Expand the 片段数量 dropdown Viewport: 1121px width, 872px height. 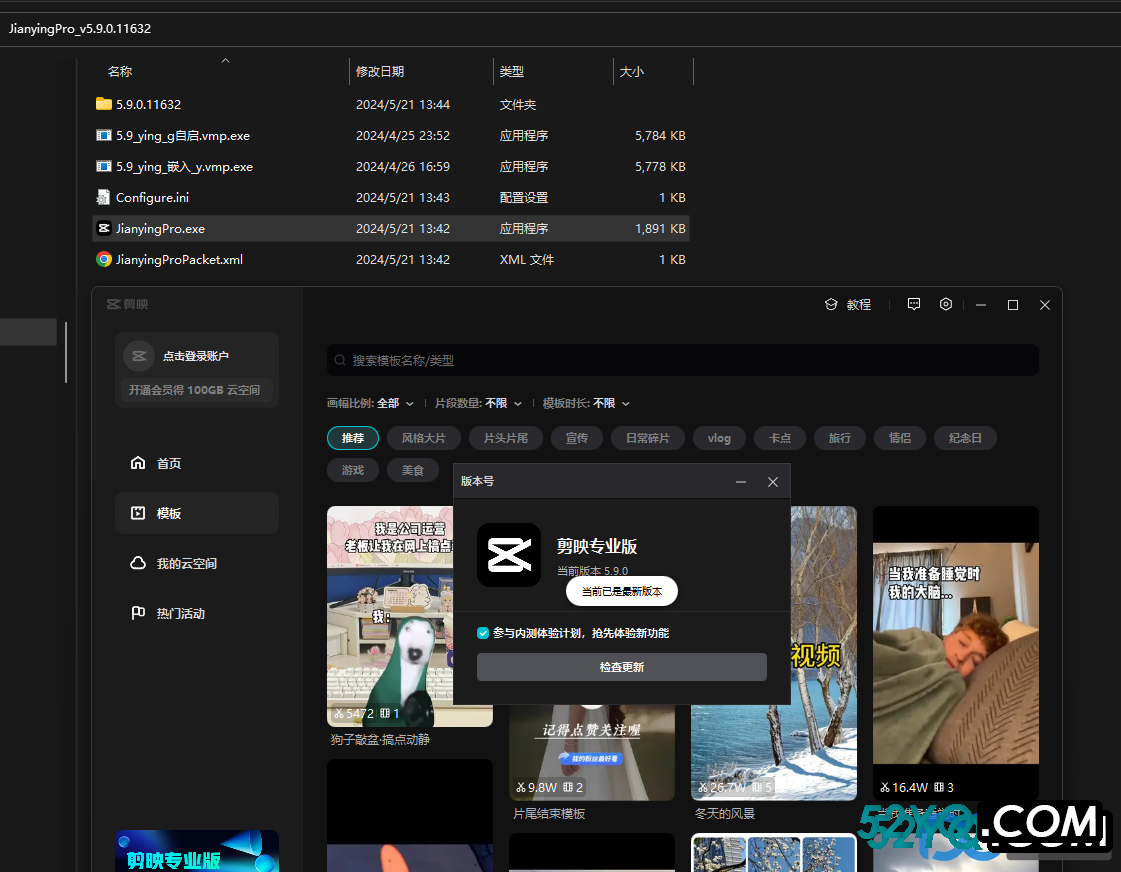pos(517,403)
